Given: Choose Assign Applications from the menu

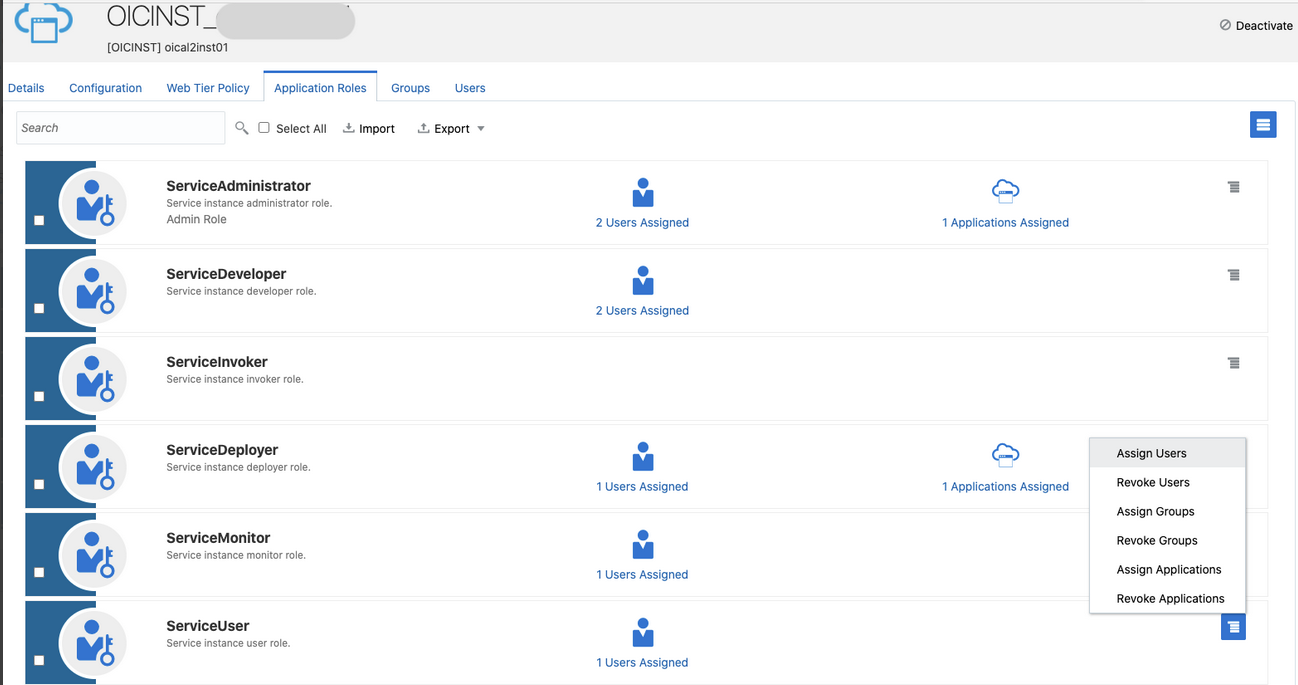Looking at the screenshot, I should tap(1168, 569).
